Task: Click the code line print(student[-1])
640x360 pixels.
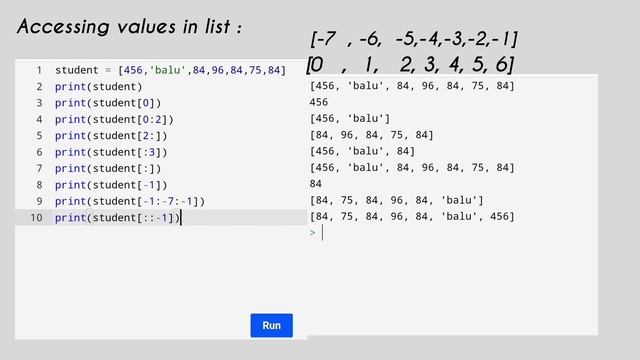Action: pos(111,185)
